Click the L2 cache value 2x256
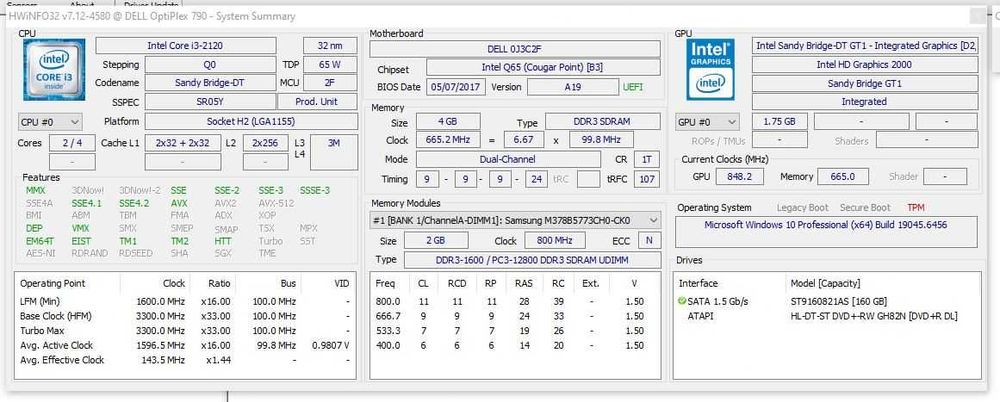Image resolution: width=1000 pixels, height=402 pixels. 265,143
